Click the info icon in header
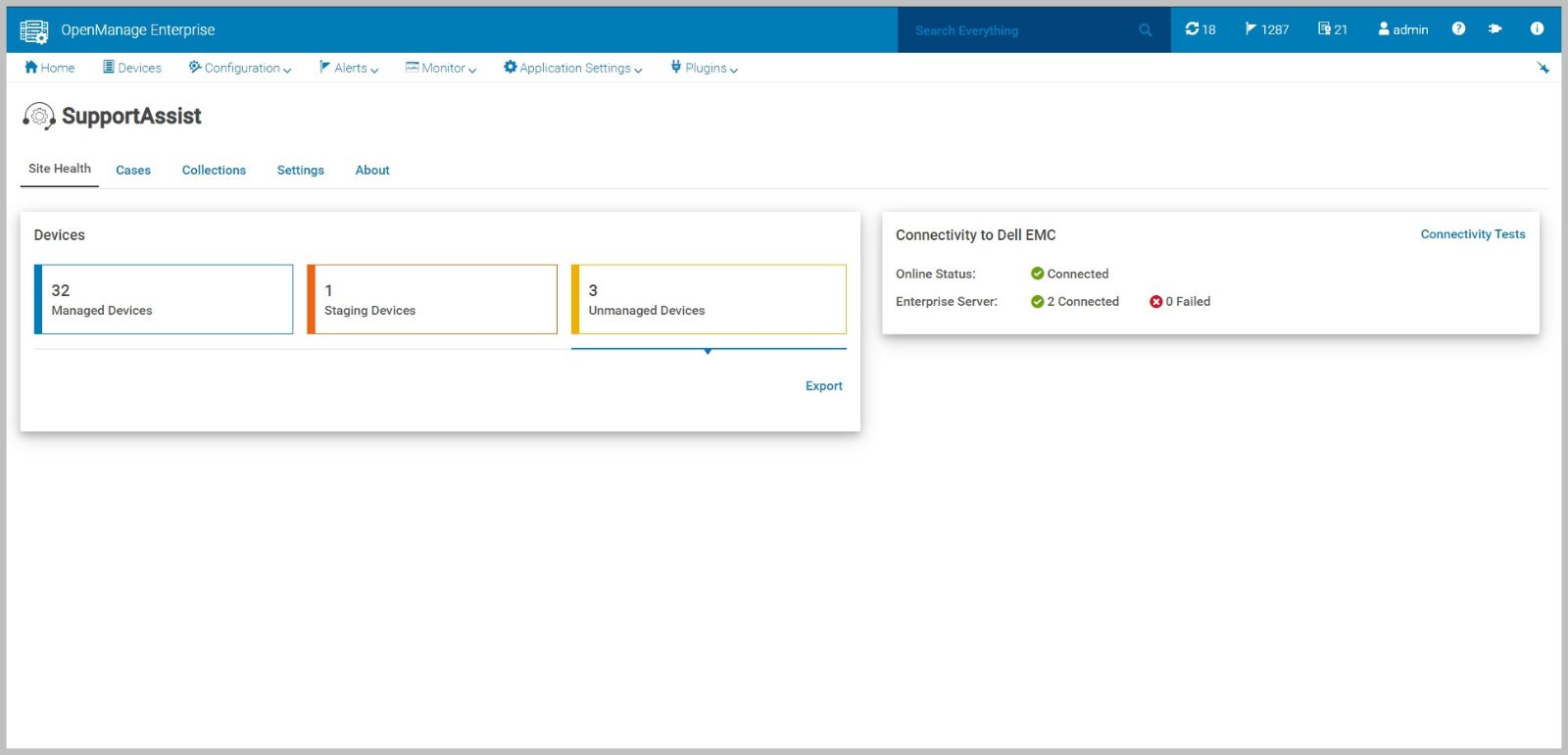The width and height of the screenshot is (1568, 755). [x=1537, y=29]
